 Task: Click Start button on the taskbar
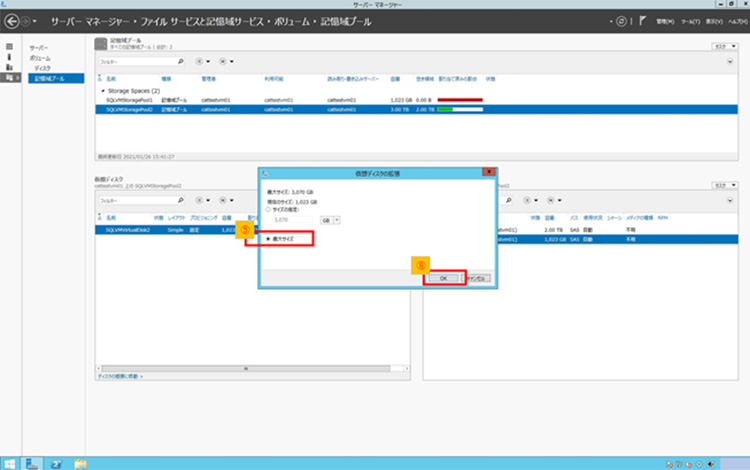coord(8,463)
